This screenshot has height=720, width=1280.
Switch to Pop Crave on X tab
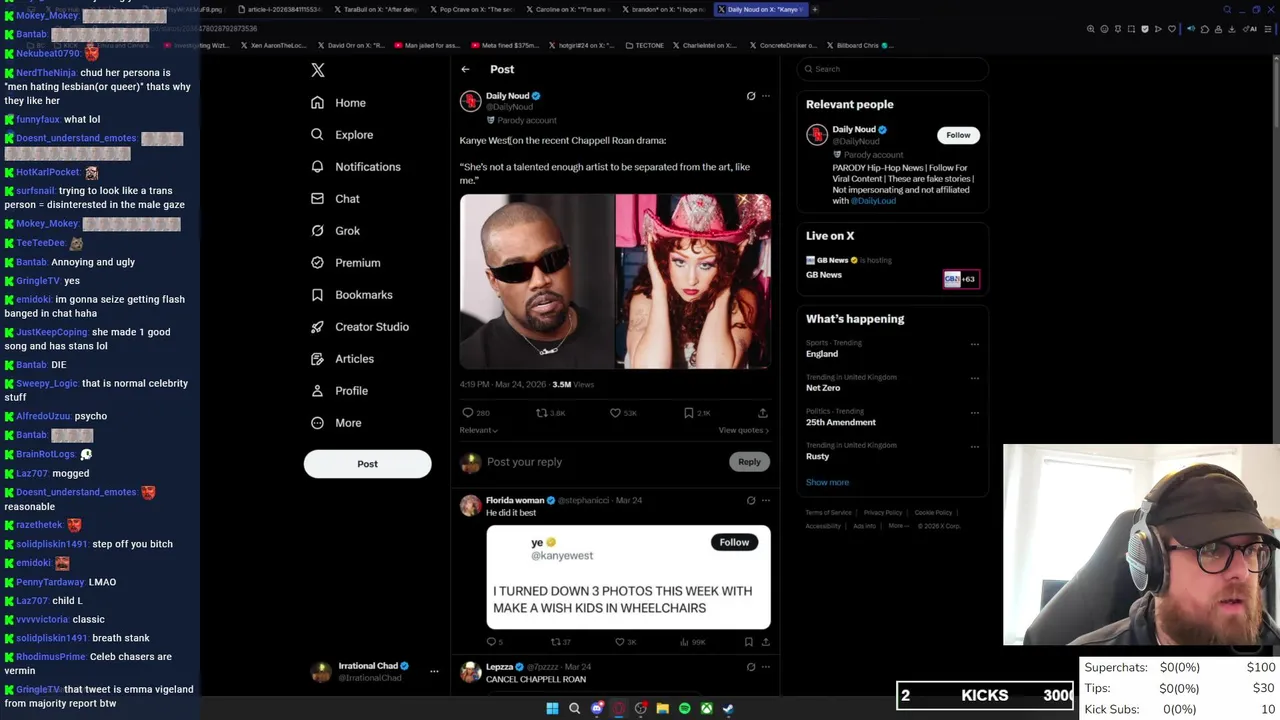click(475, 9)
